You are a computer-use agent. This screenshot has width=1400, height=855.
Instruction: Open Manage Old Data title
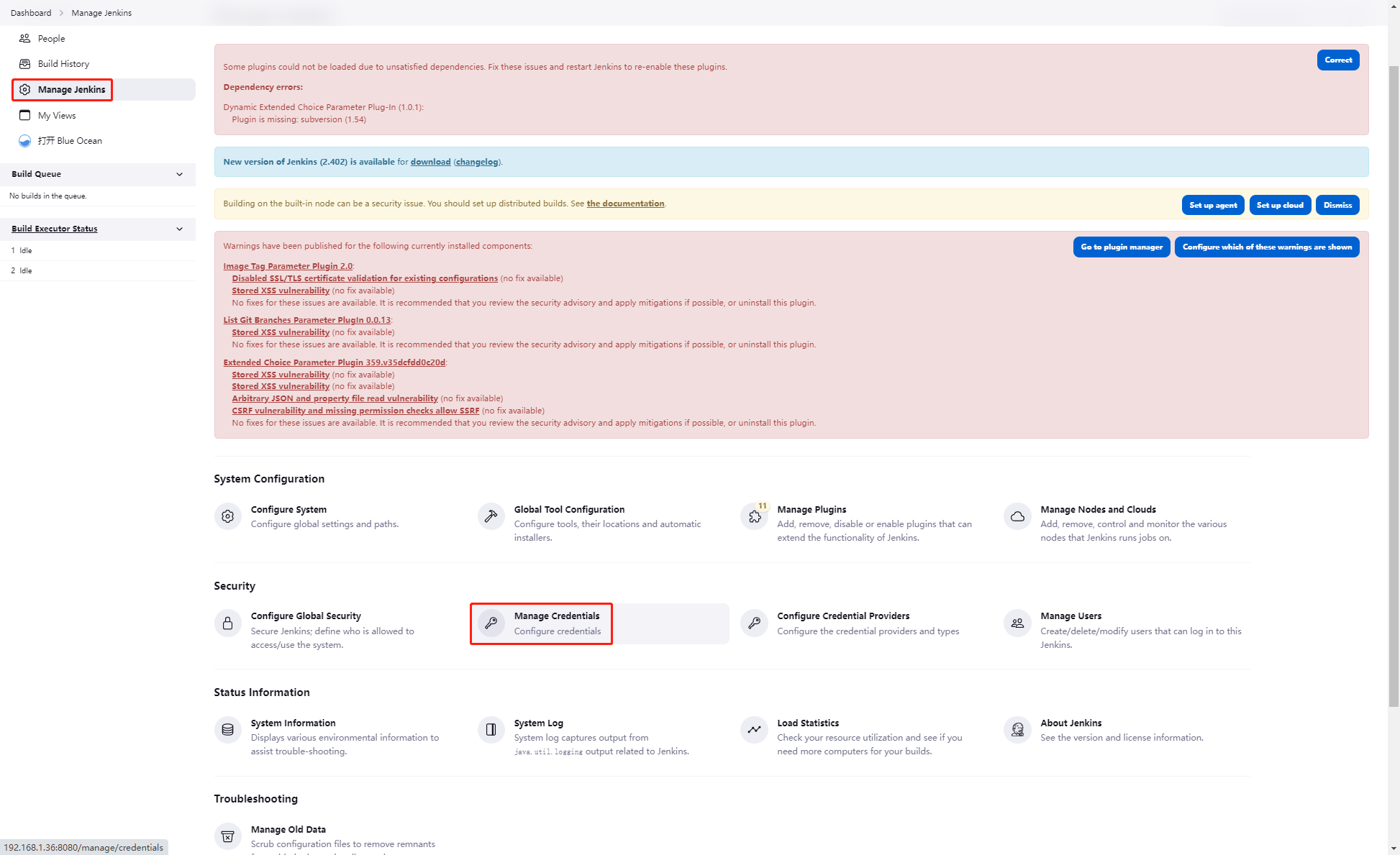[x=288, y=830]
